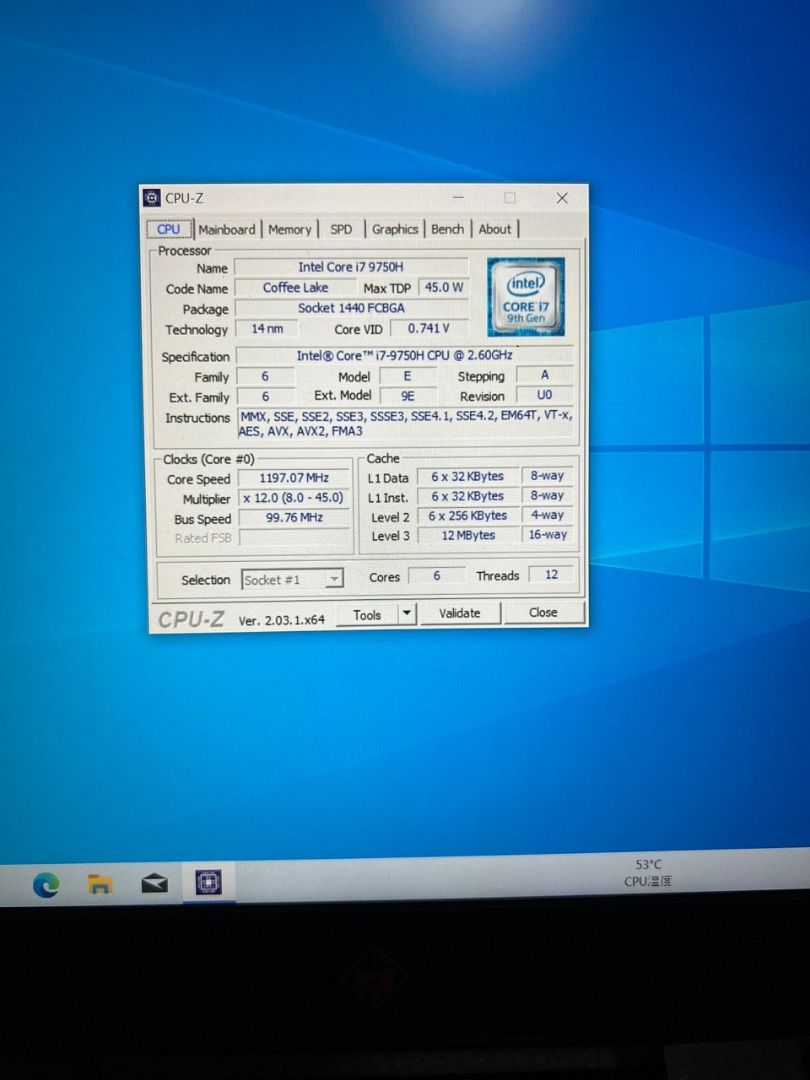Open the Bench tab
This screenshot has height=1080, width=810.
pos(448,229)
